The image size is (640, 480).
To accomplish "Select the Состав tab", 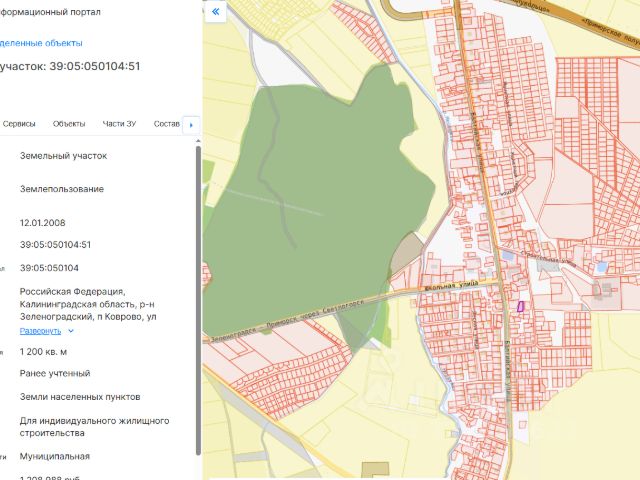I will pos(167,124).
